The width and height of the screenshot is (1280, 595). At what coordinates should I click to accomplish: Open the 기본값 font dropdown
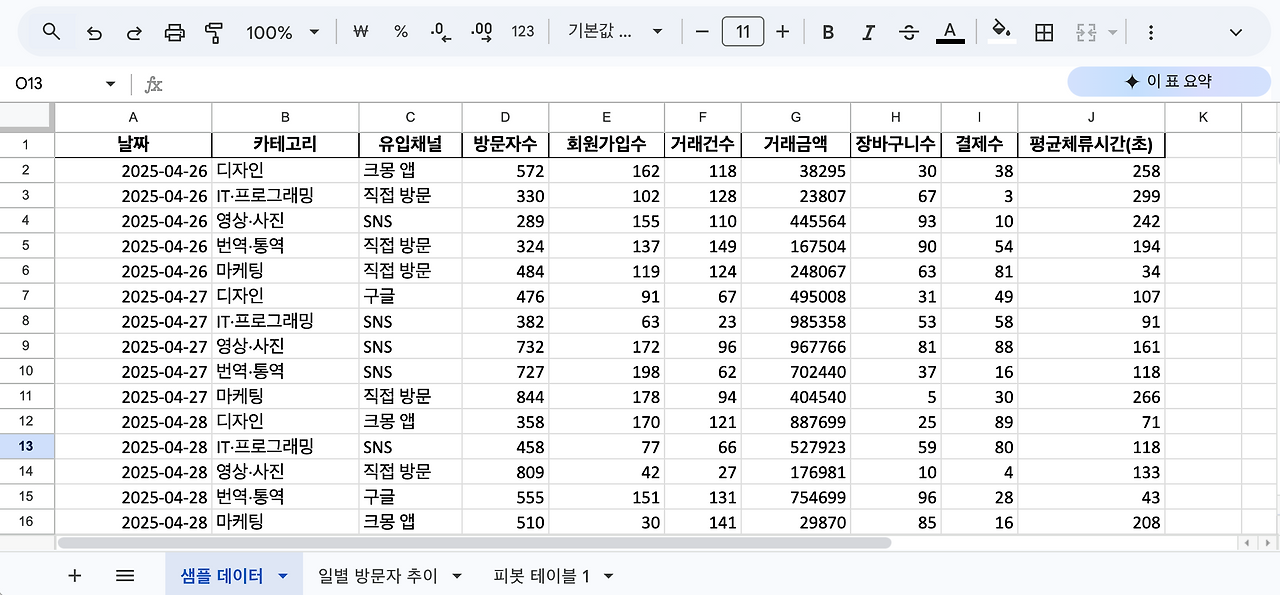(x=610, y=31)
